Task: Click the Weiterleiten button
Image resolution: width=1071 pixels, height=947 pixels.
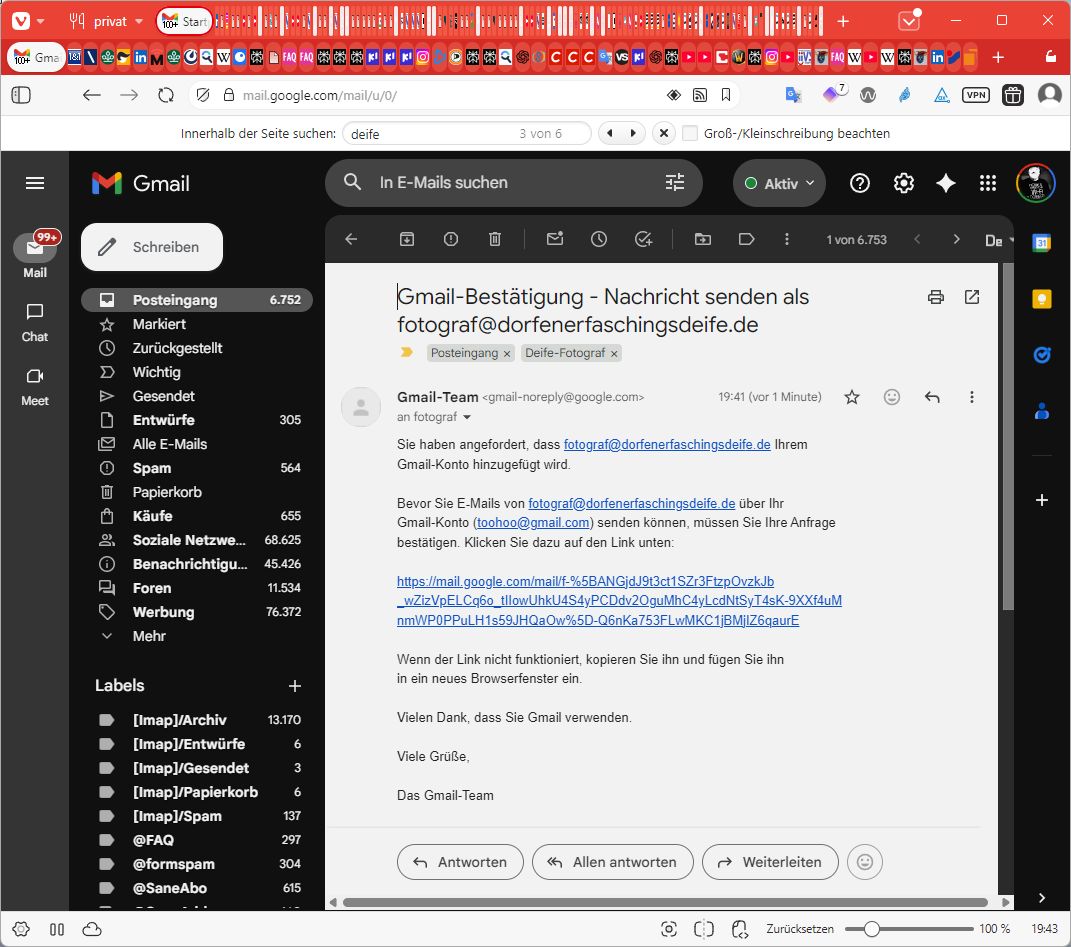Action: 770,862
